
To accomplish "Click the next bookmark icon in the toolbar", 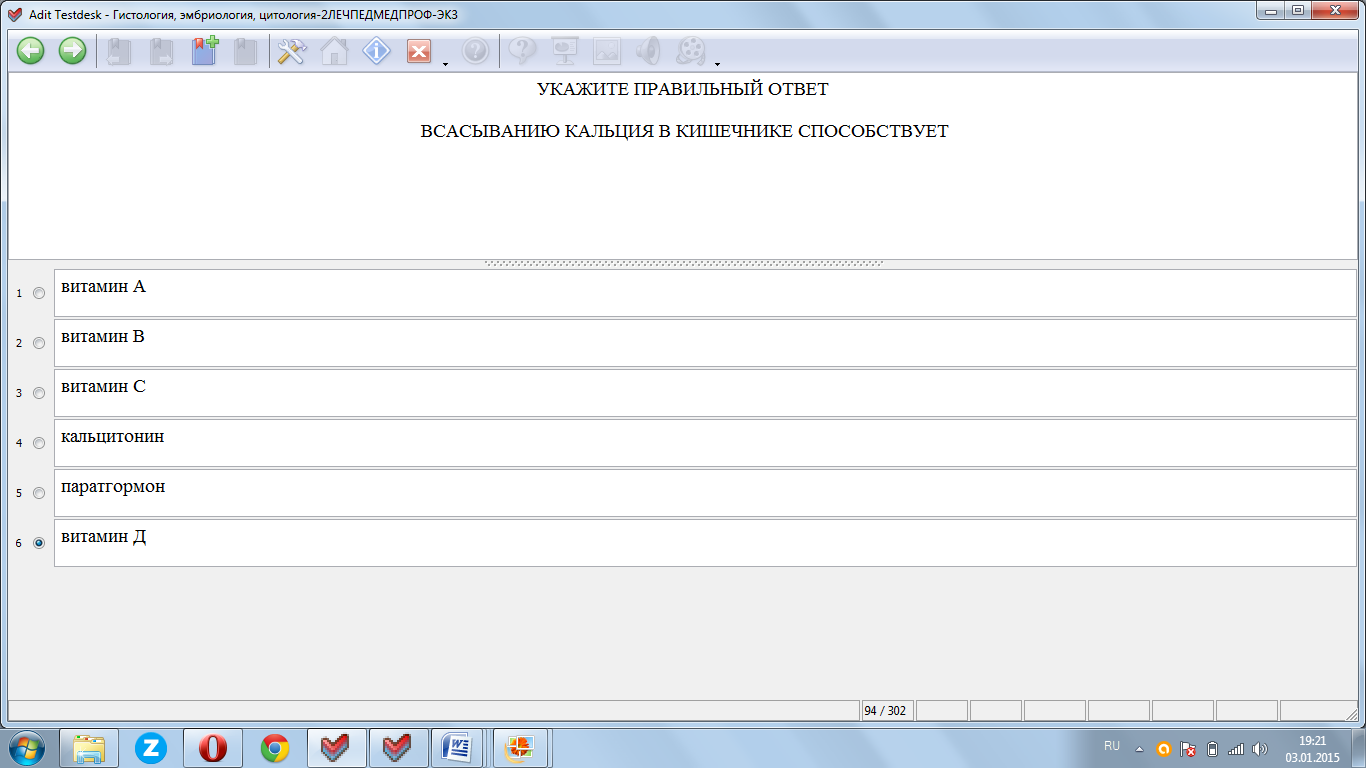I will click(x=161, y=51).
